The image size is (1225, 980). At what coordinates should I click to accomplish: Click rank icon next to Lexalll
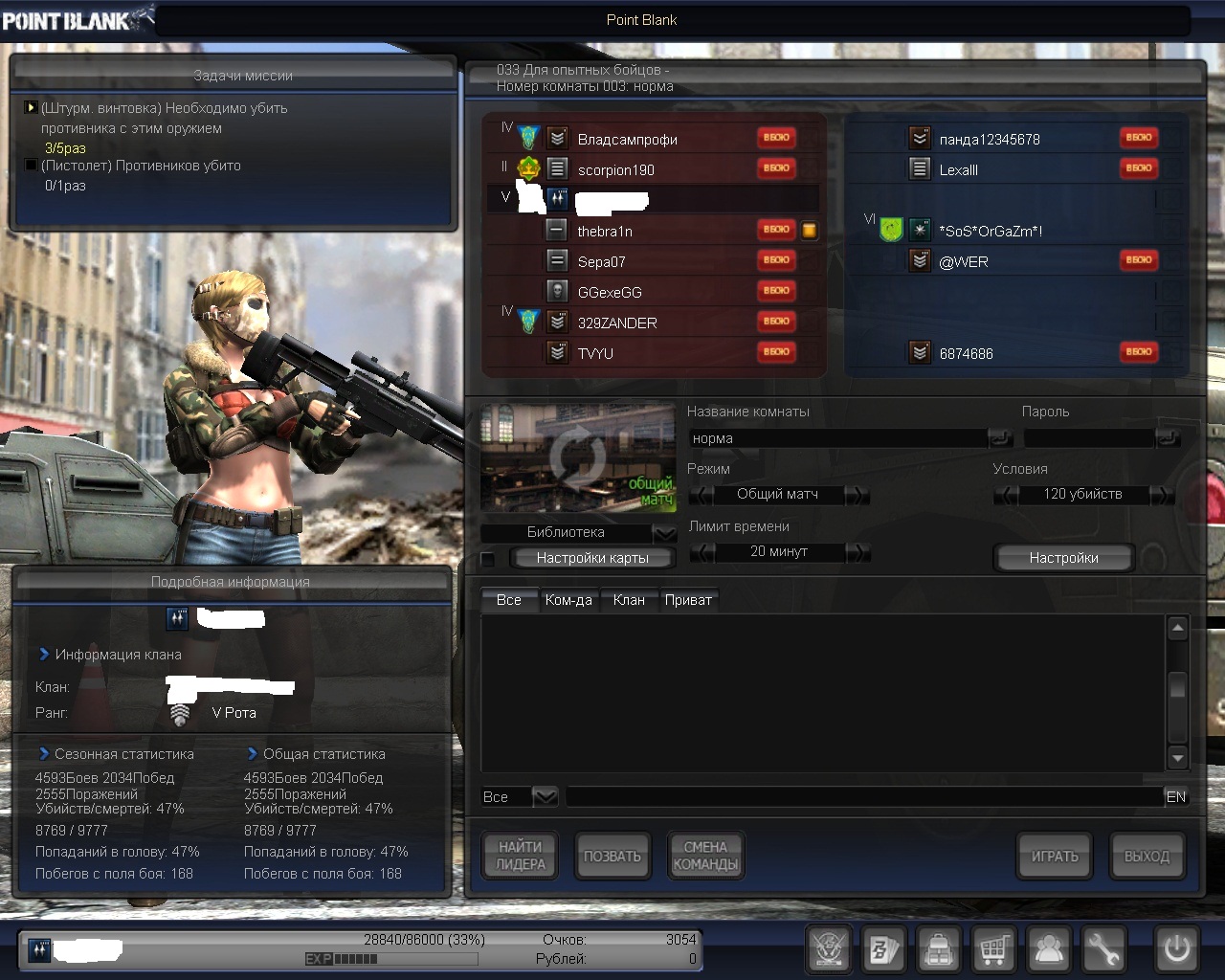point(920,169)
